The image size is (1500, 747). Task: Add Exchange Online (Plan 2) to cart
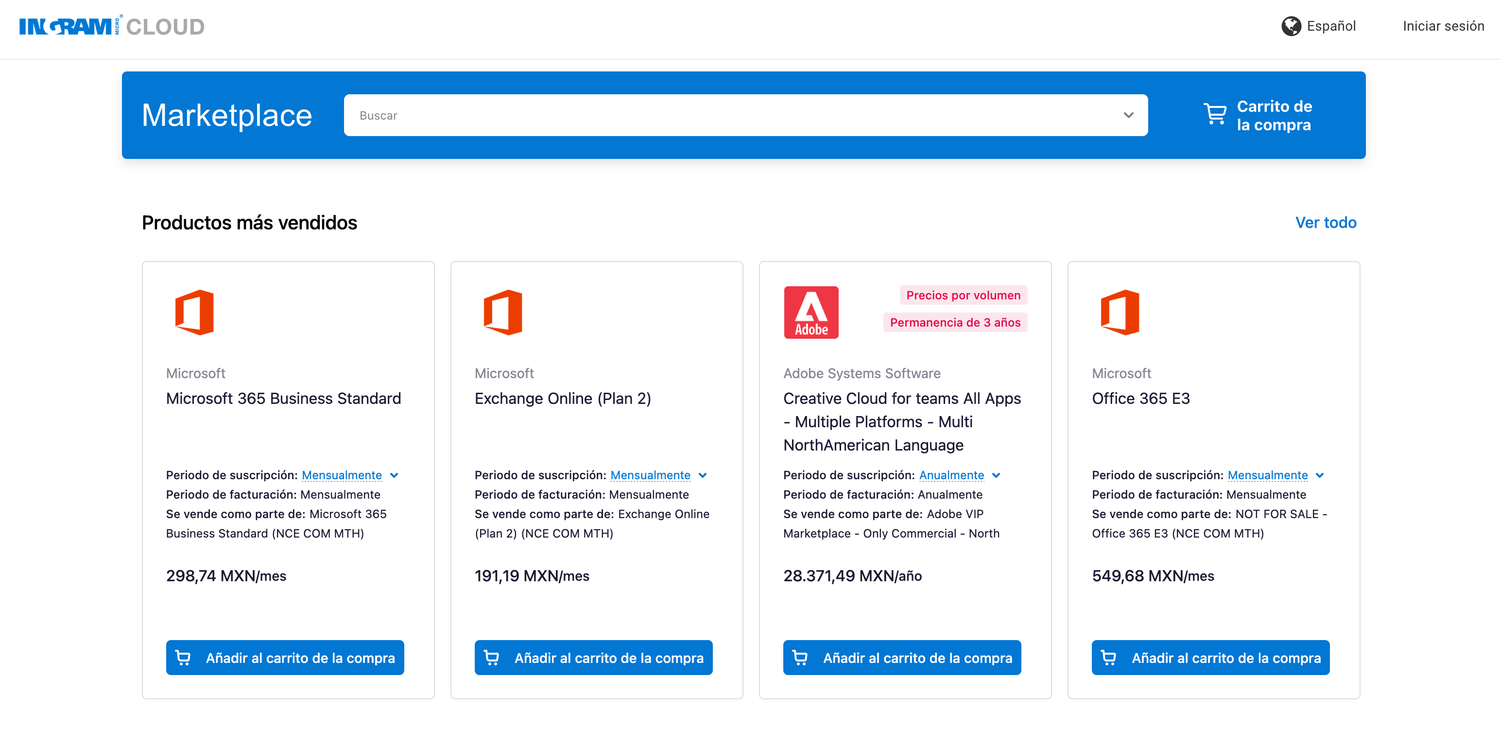click(x=593, y=658)
